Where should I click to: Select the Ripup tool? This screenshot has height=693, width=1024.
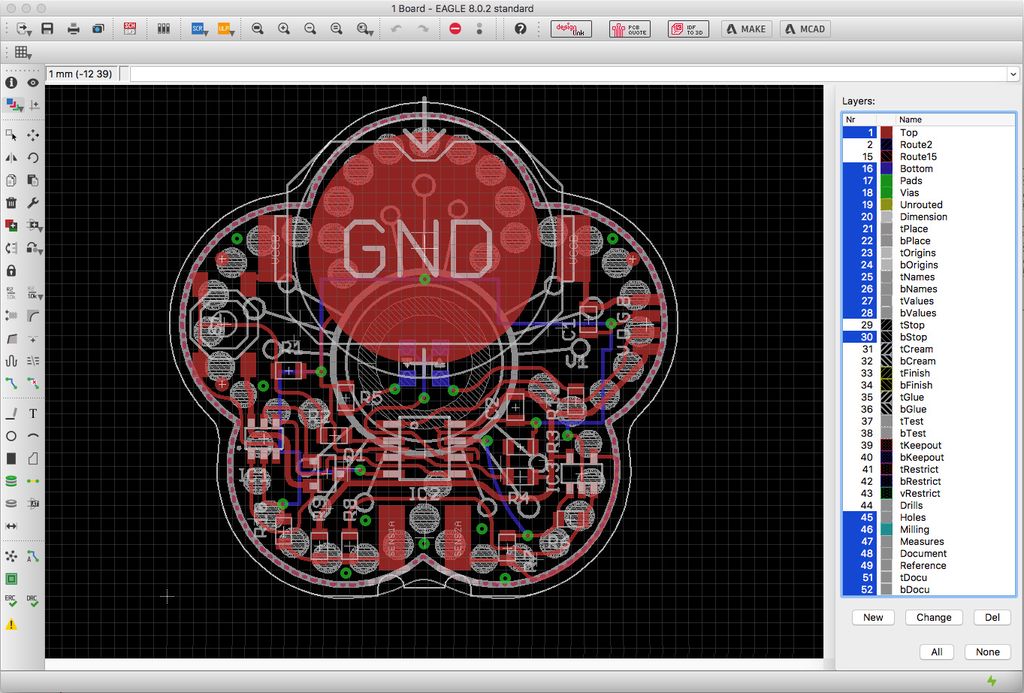pos(33,383)
